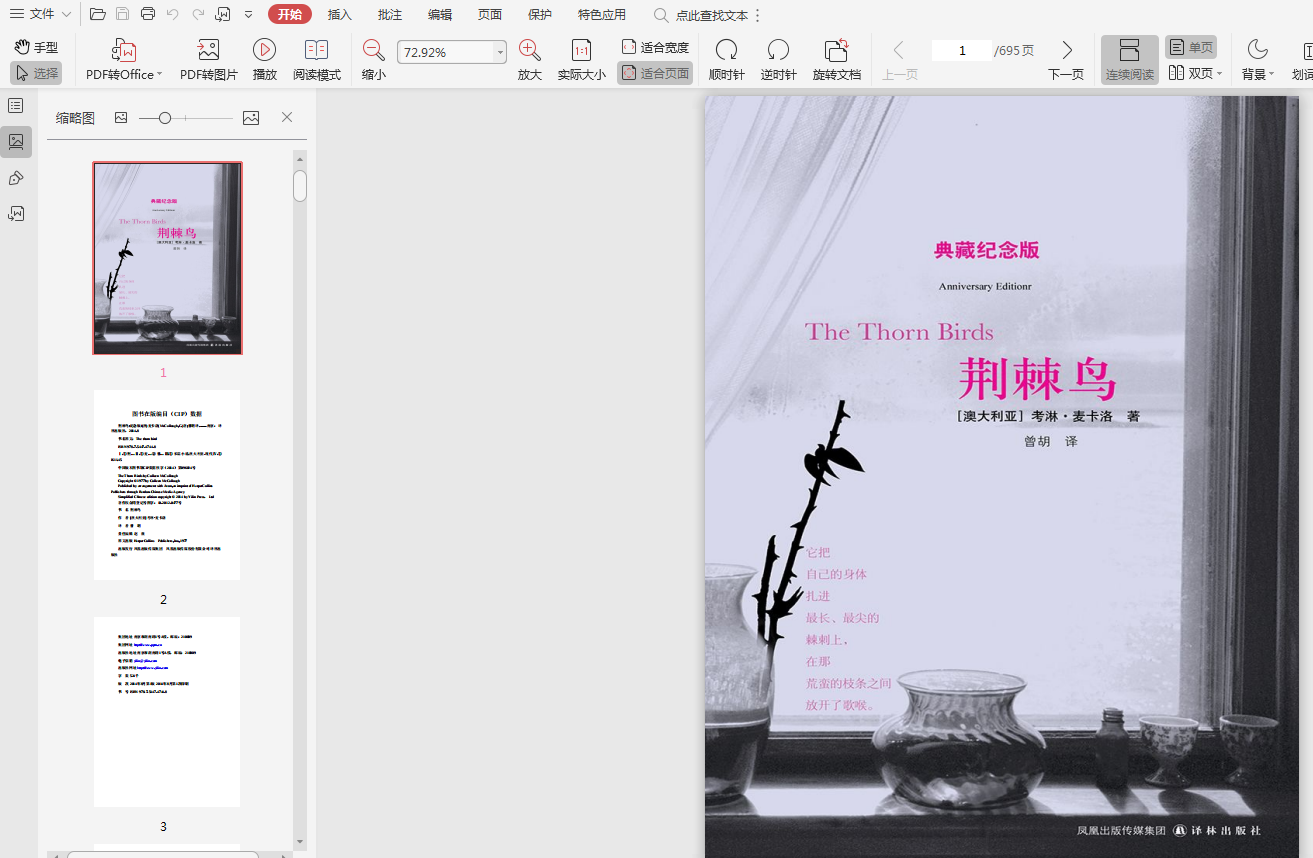Click the smaller thumbnail size icon
Viewport: 1313px width, 858px height.
[121, 118]
